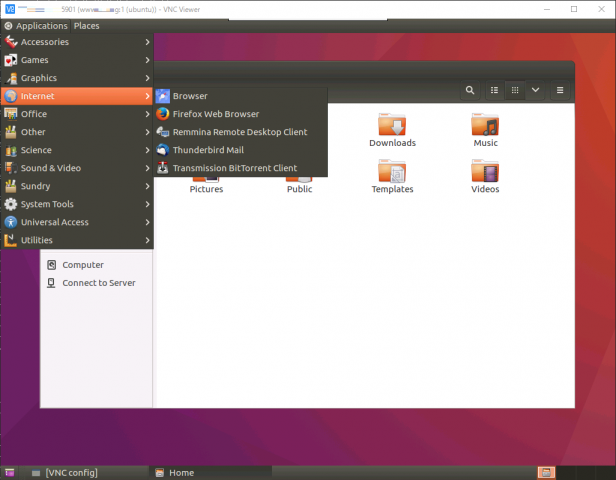Expand the Office submenu arrow
Image resolution: width=616 pixels, height=480 pixels.
click(147, 114)
